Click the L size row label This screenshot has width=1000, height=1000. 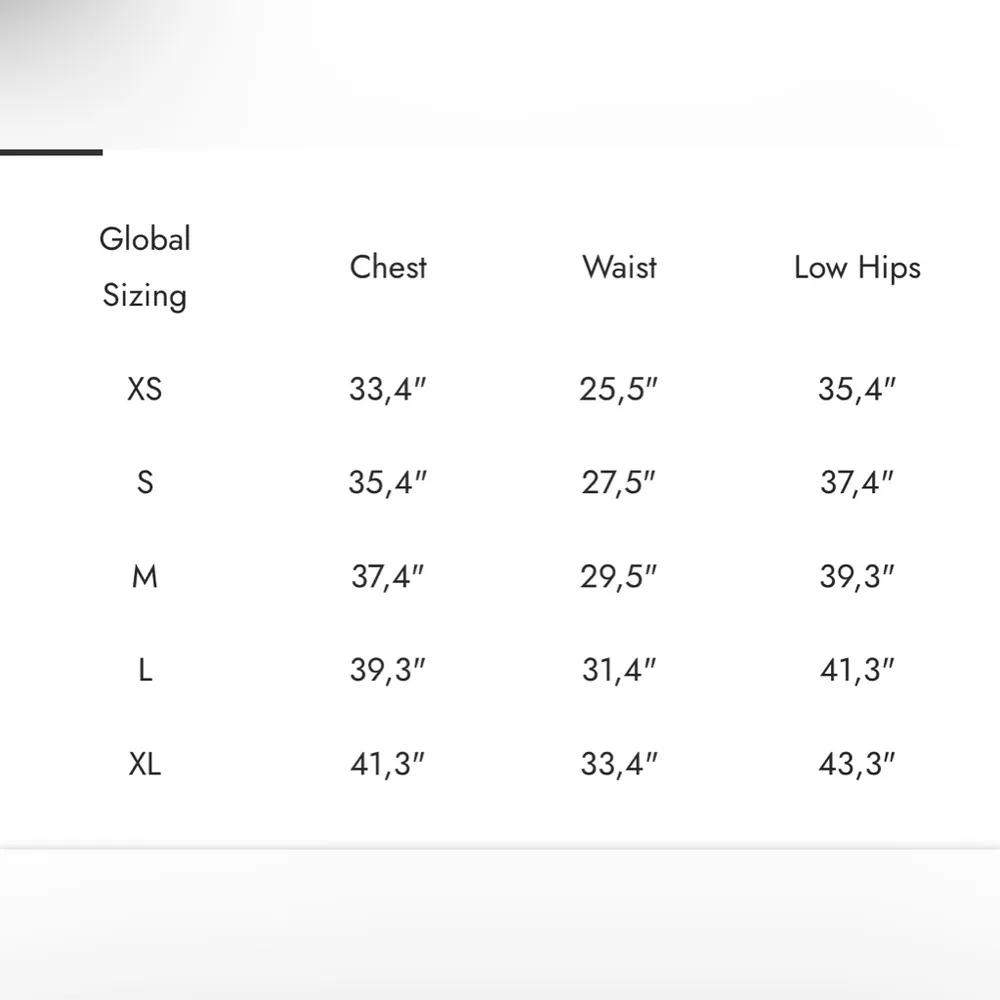(x=145, y=671)
